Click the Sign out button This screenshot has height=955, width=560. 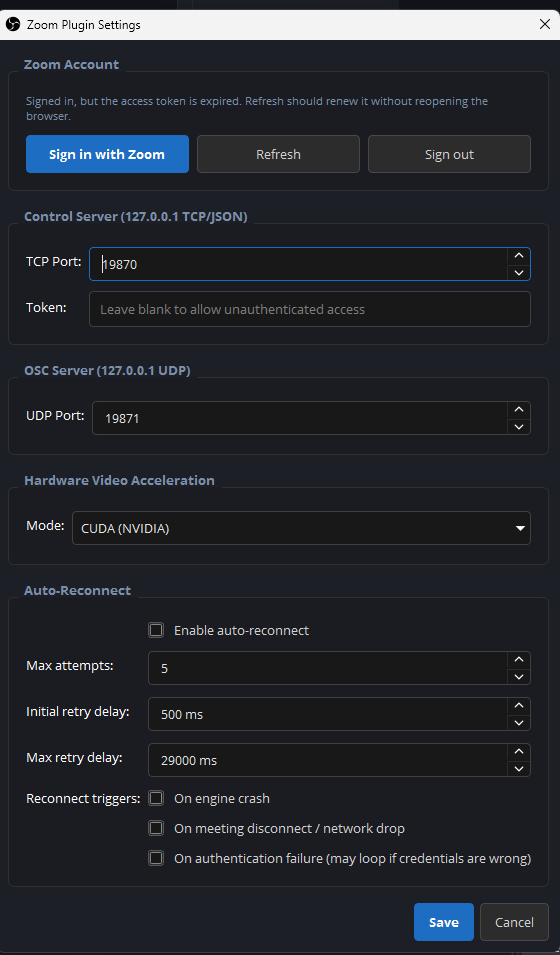tap(449, 154)
